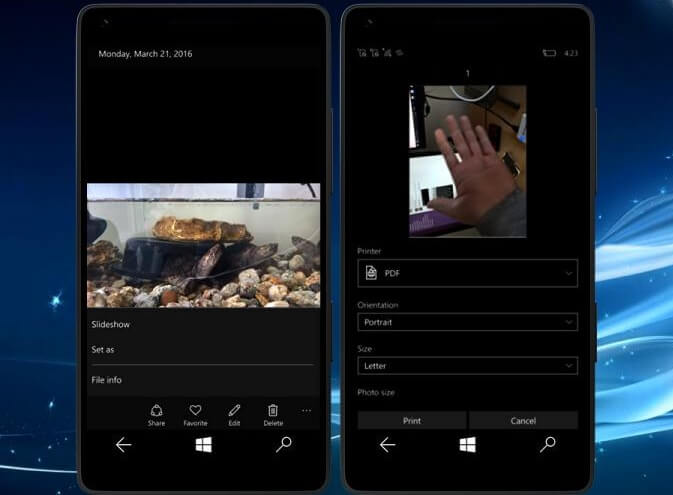Image resolution: width=673 pixels, height=495 pixels.
Task: Select Slideshow from the photo menu
Action: coord(111,325)
